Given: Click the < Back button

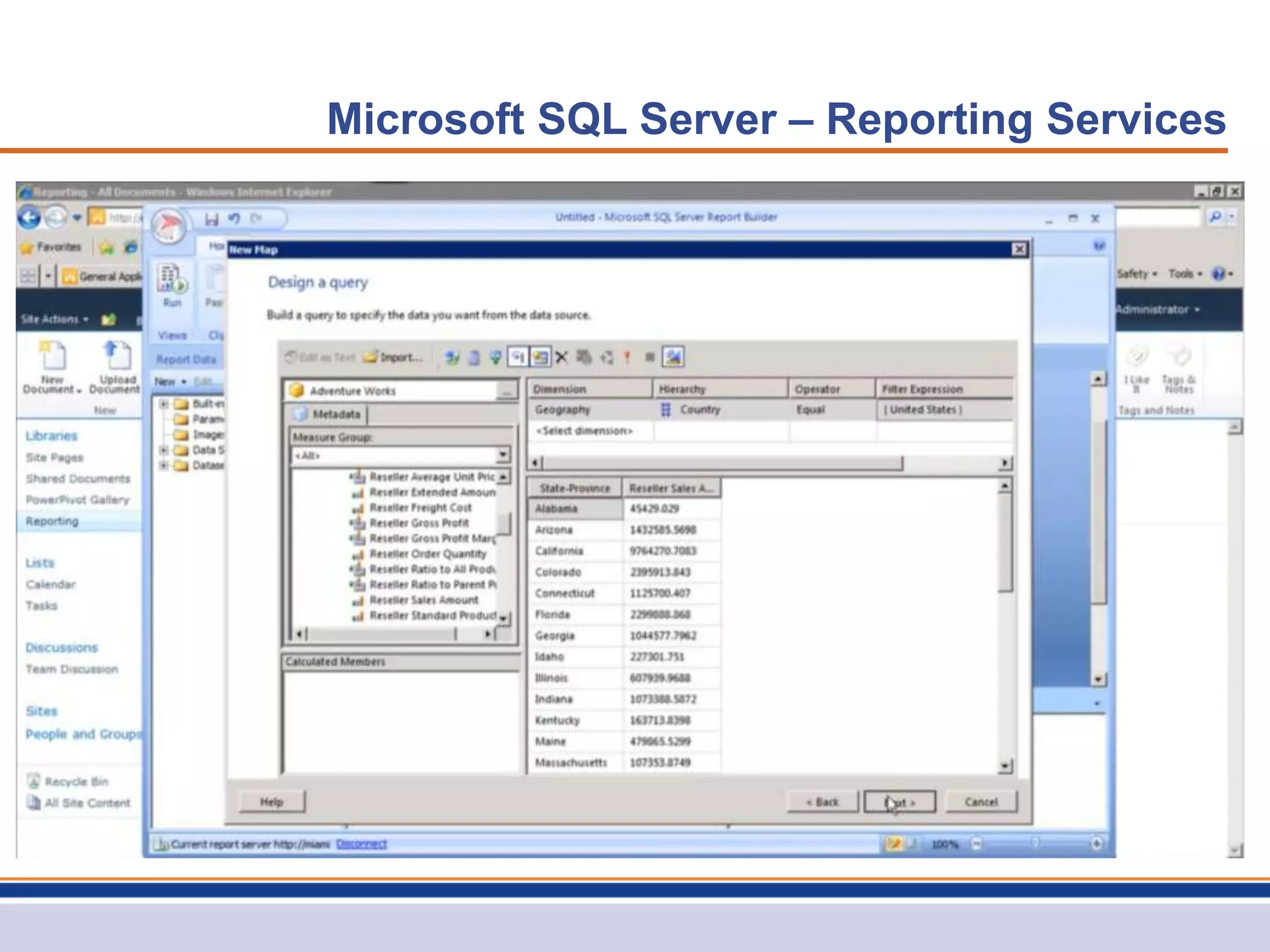Looking at the screenshot, I should pos(822,802).
